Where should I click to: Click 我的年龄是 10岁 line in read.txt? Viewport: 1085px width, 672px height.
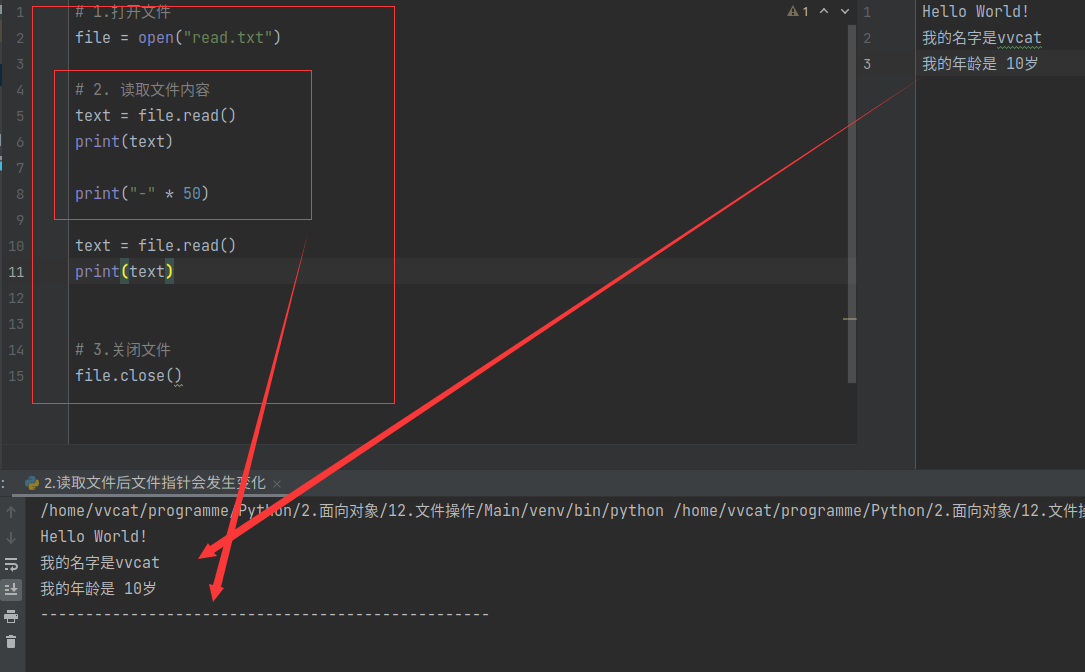(x=980, y=64)
